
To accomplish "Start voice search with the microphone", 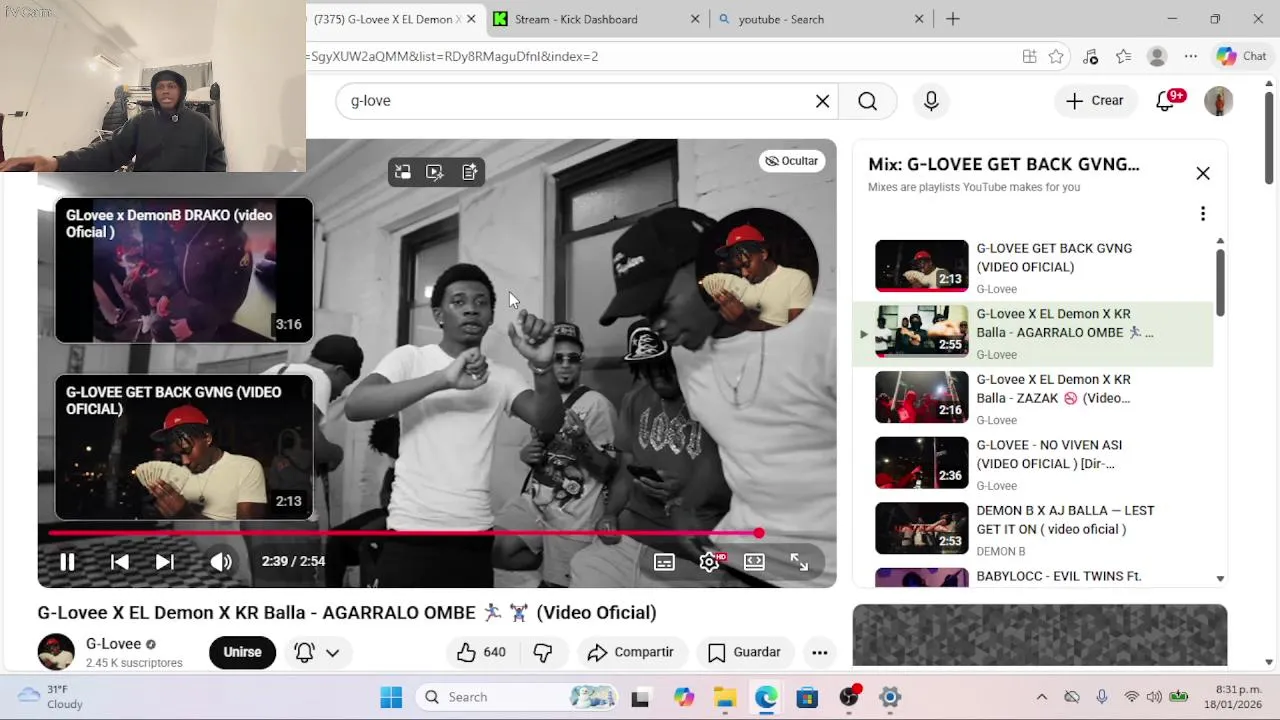I will tap(931, 101).
